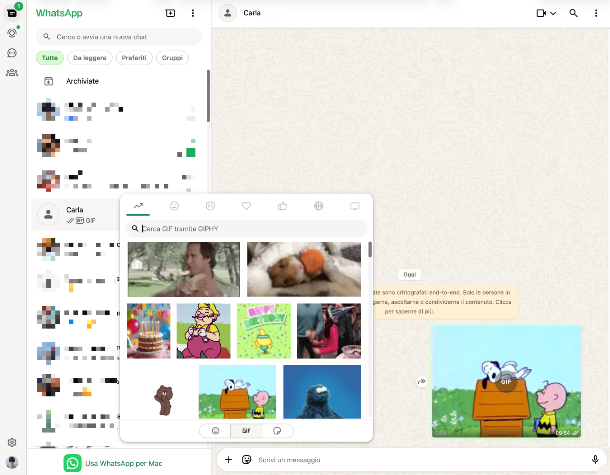Select heart love GIF category
610x475 pixels.
tap(246, 206)
